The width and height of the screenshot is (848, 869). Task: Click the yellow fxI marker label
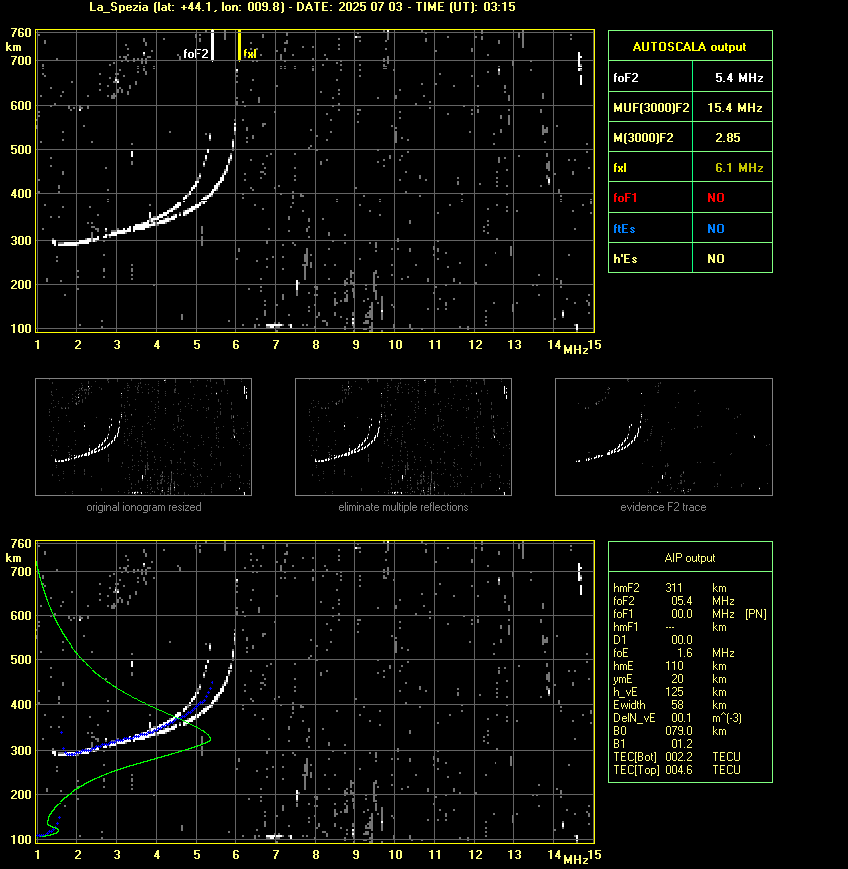click(250, 54)
